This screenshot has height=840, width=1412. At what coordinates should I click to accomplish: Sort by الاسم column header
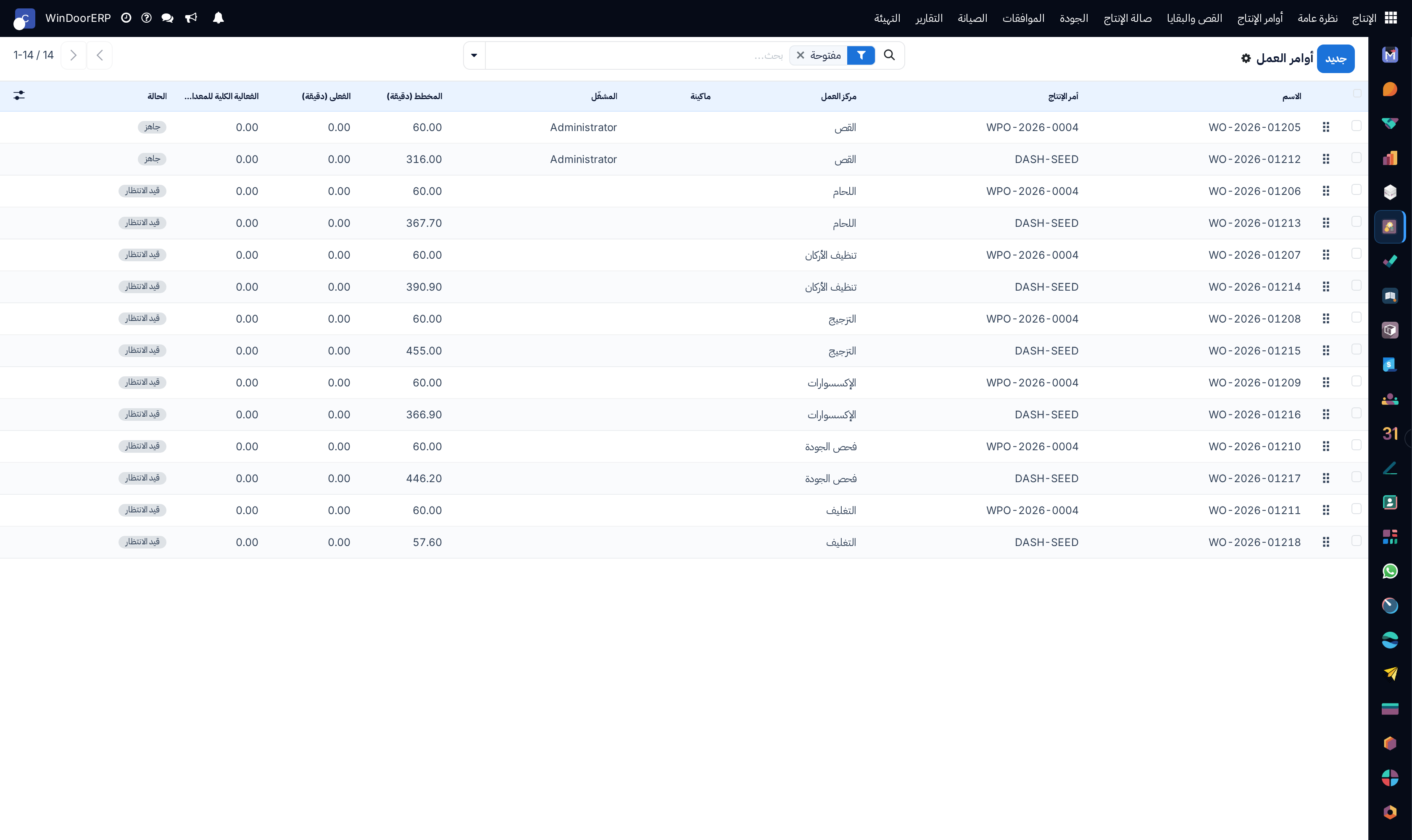[x=1291, y=96]
